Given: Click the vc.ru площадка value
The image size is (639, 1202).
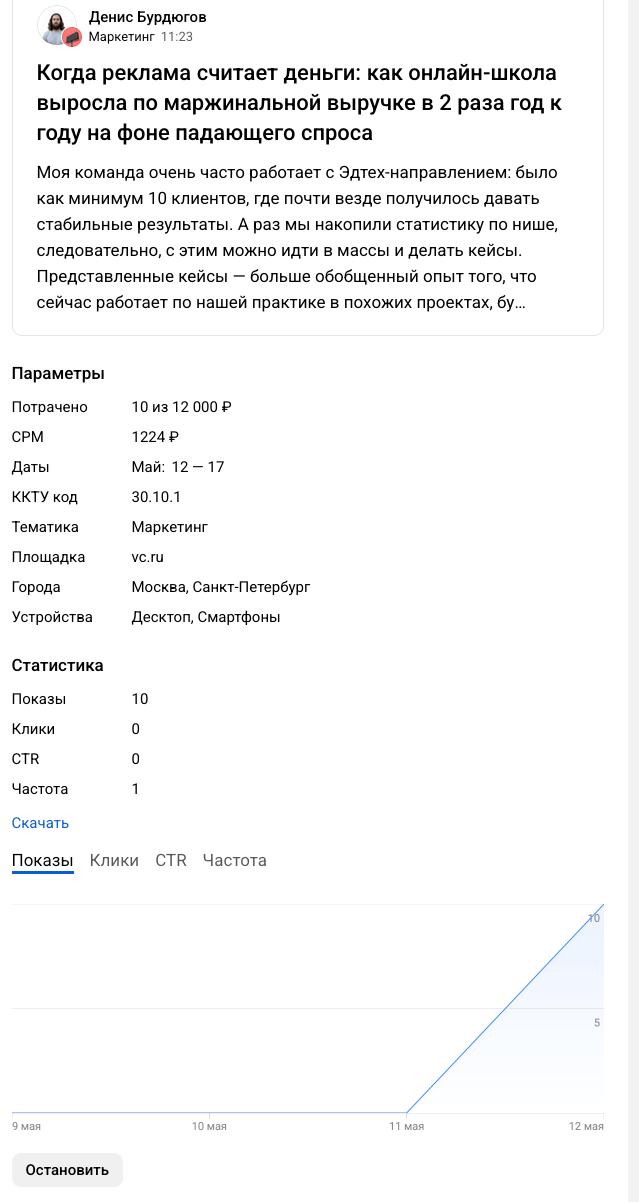Looking at the screenshot, I should click(x=147, y=557).
